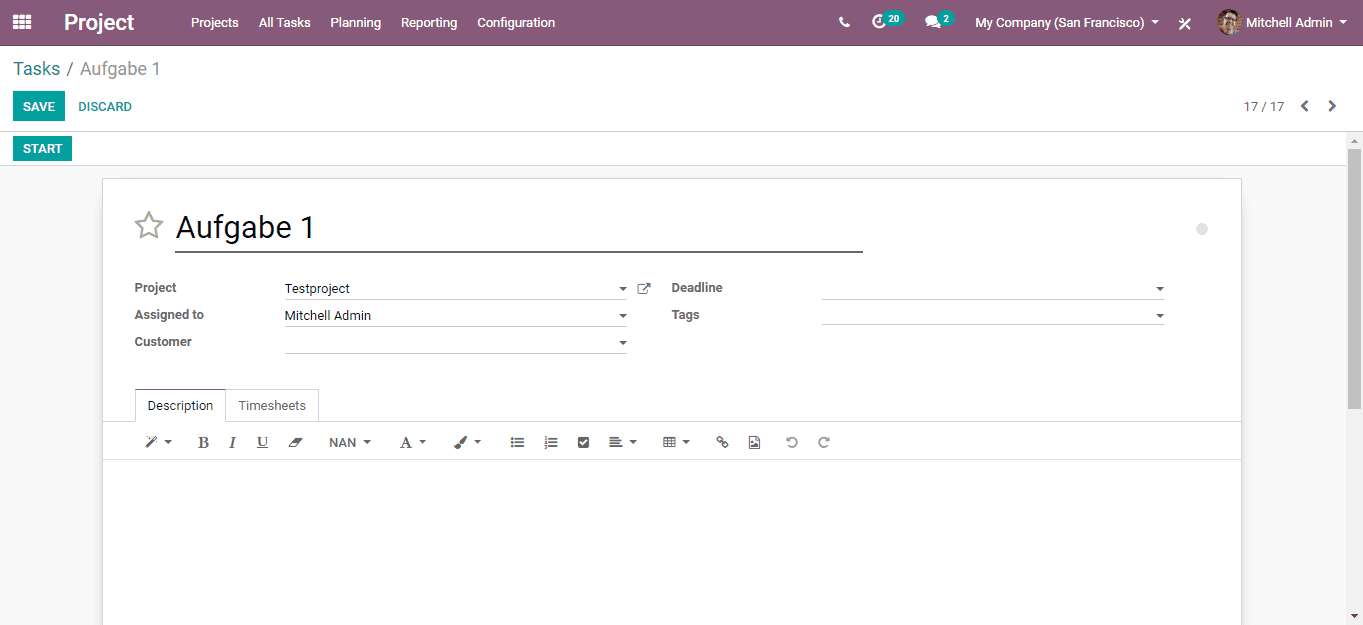Expand the Project field dropdown arrow
The image size is (1363, 625).
pos(622,289)
